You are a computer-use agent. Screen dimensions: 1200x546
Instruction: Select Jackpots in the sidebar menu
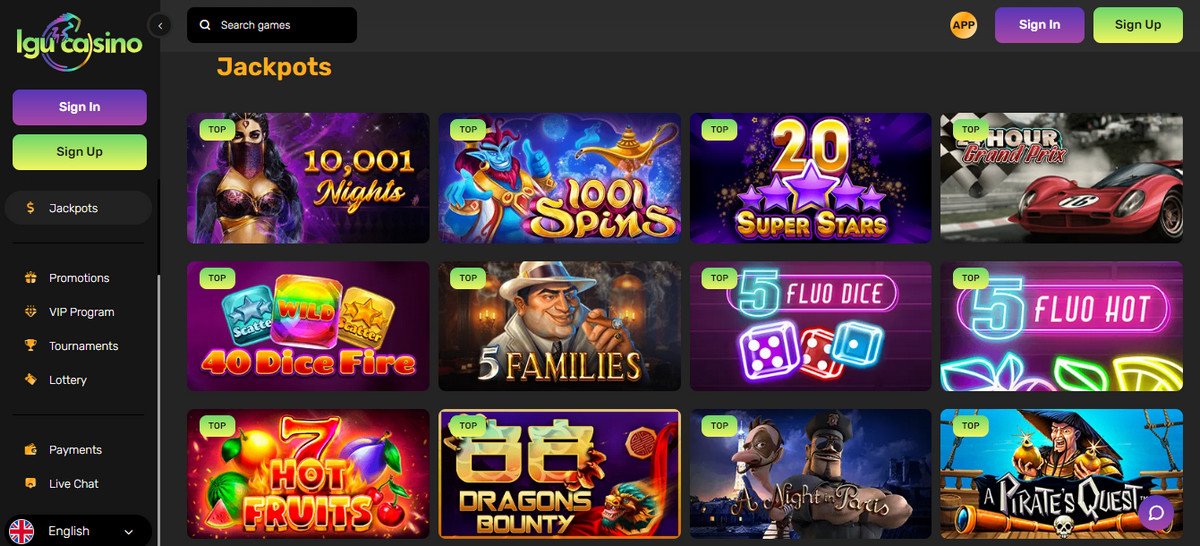pyautogui.click(x=79, y=208)
